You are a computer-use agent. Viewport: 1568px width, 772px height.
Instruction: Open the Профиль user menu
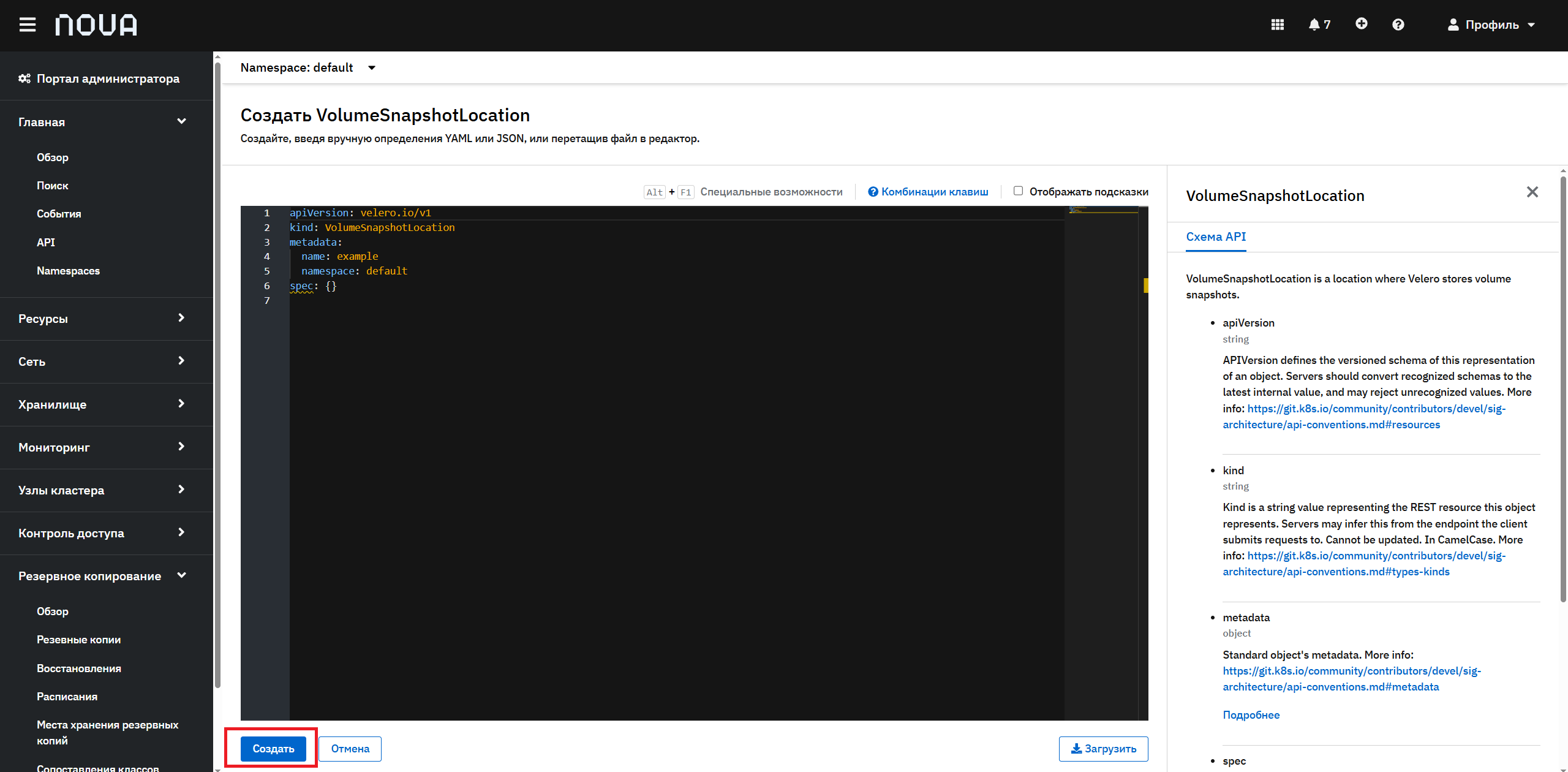click(x=1491, y=25)
